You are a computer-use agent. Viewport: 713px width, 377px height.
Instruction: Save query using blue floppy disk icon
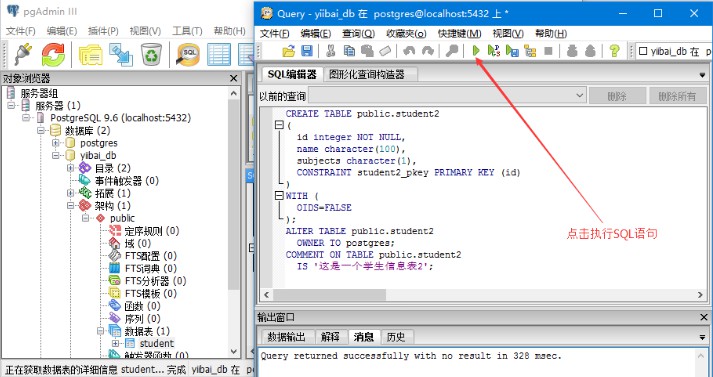307,50
